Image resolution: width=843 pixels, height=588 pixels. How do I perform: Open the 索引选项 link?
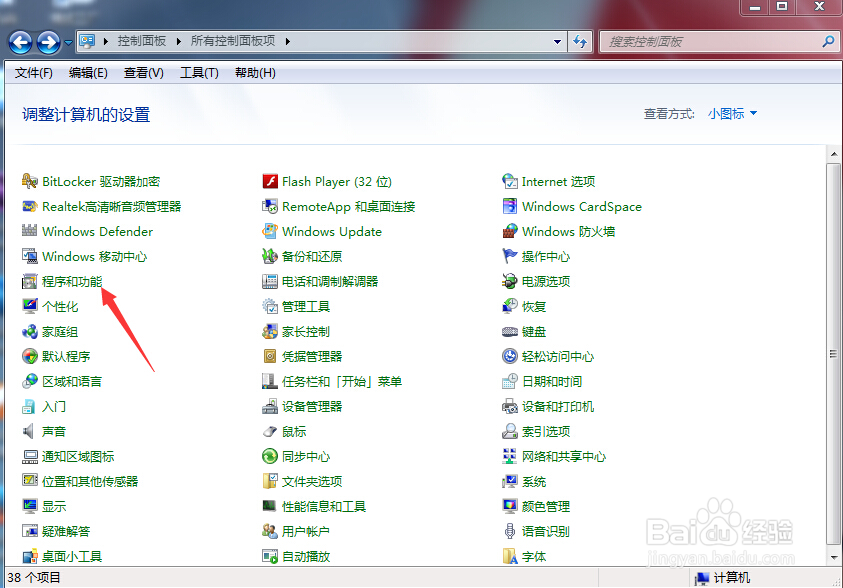(546, 431)
